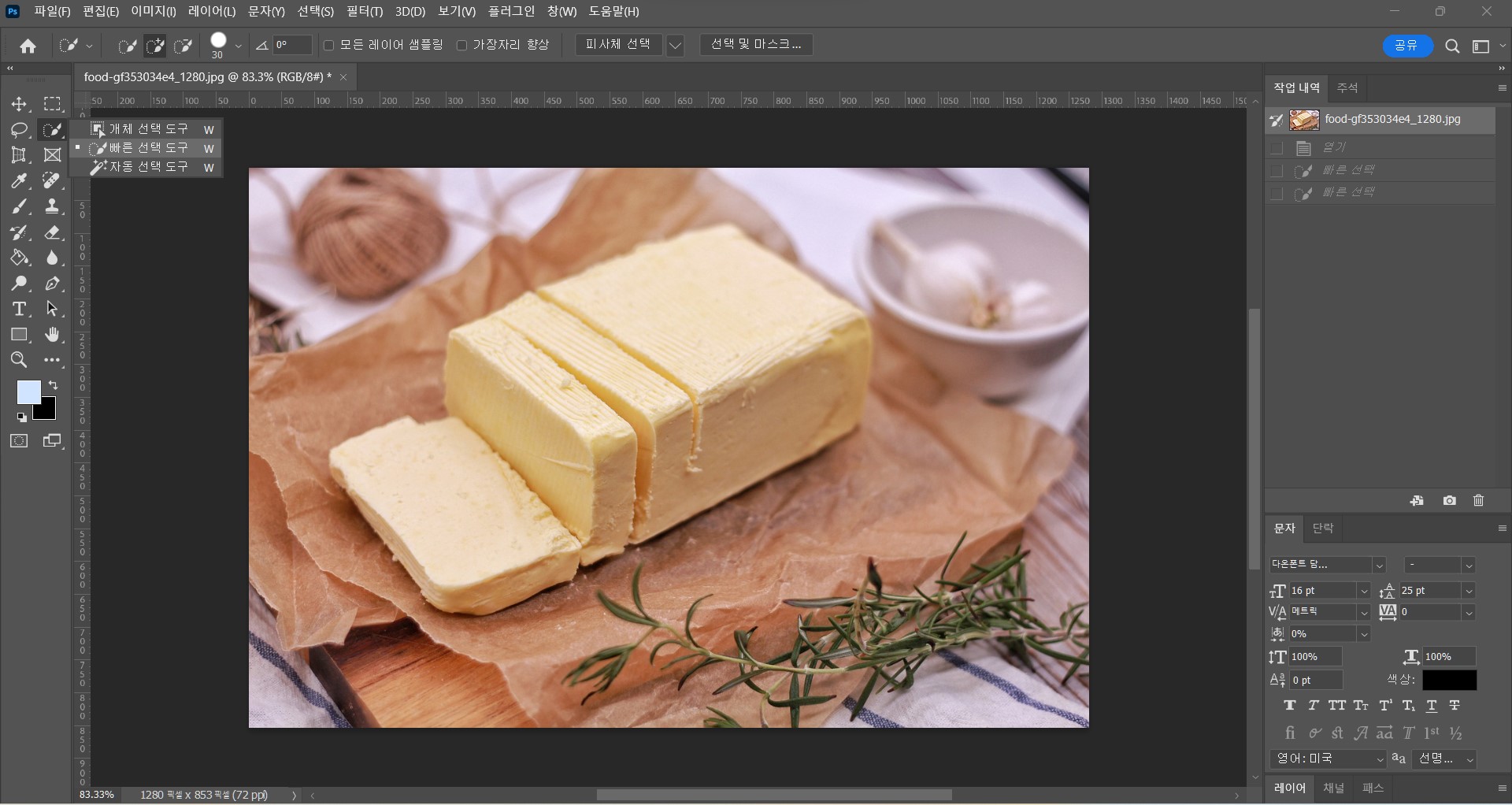Open the tool preset picker dropdown

pos(89,46)
